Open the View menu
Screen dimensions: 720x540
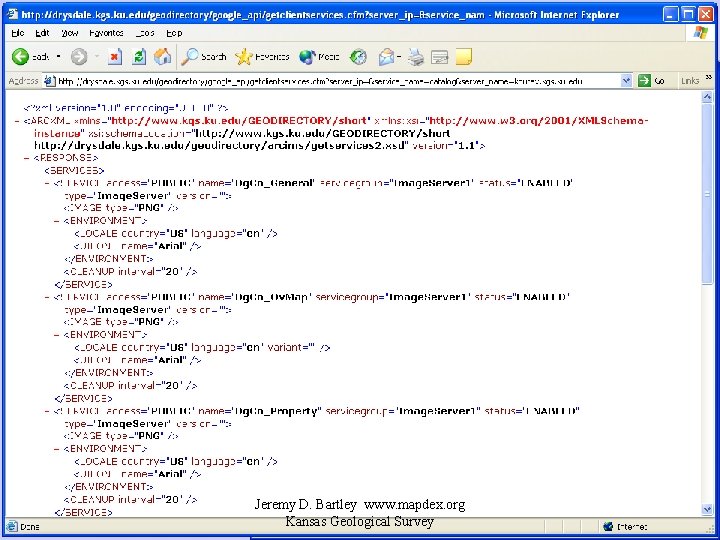pos(70,33)
